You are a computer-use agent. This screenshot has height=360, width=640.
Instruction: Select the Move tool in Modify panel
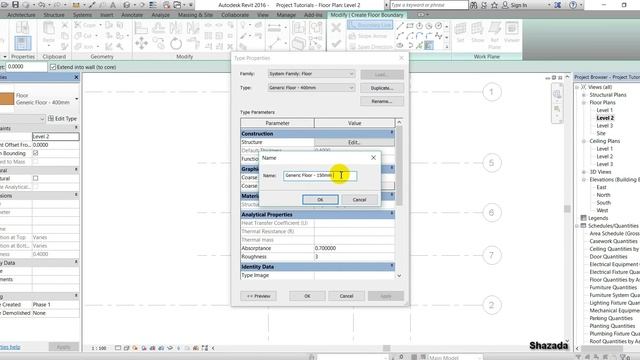click(x=142, y=43)
